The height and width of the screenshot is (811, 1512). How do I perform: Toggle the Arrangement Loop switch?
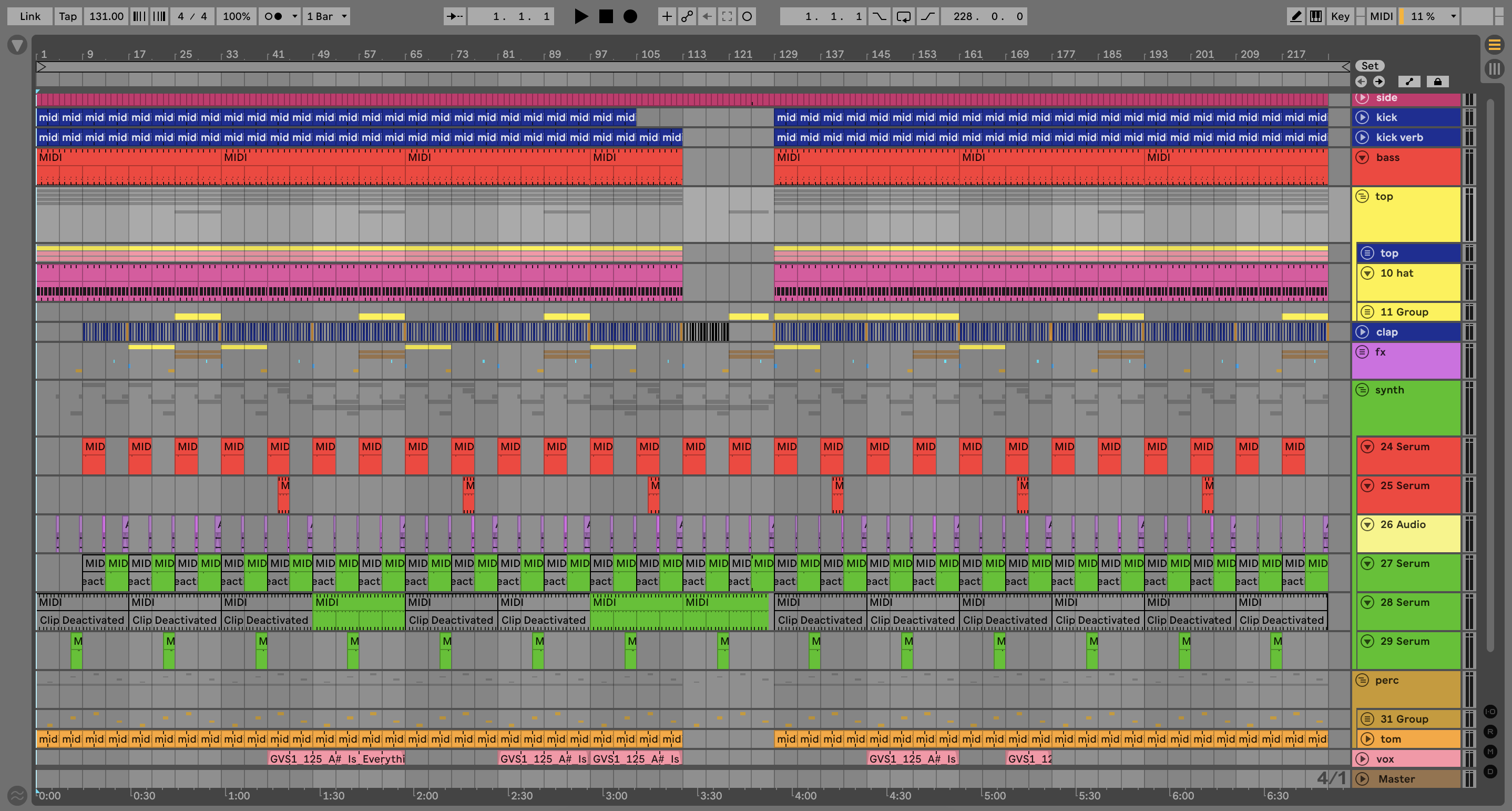(x=903, y=16)
